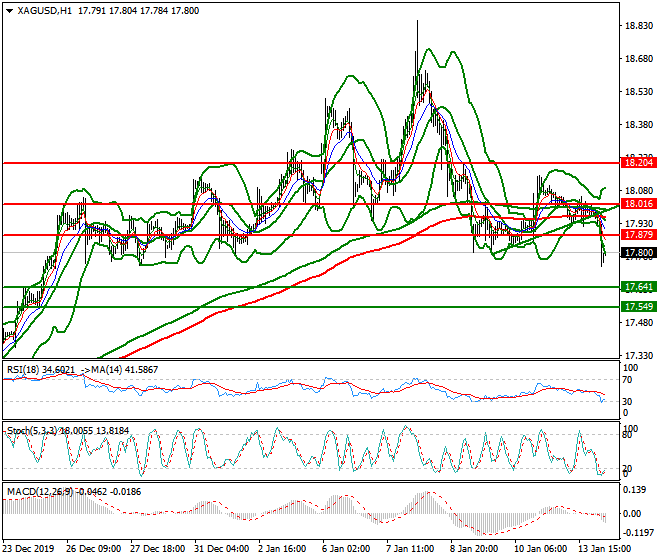Click the red 18.204 price level tag
660x560 pixels.
[x=638, y=162]
